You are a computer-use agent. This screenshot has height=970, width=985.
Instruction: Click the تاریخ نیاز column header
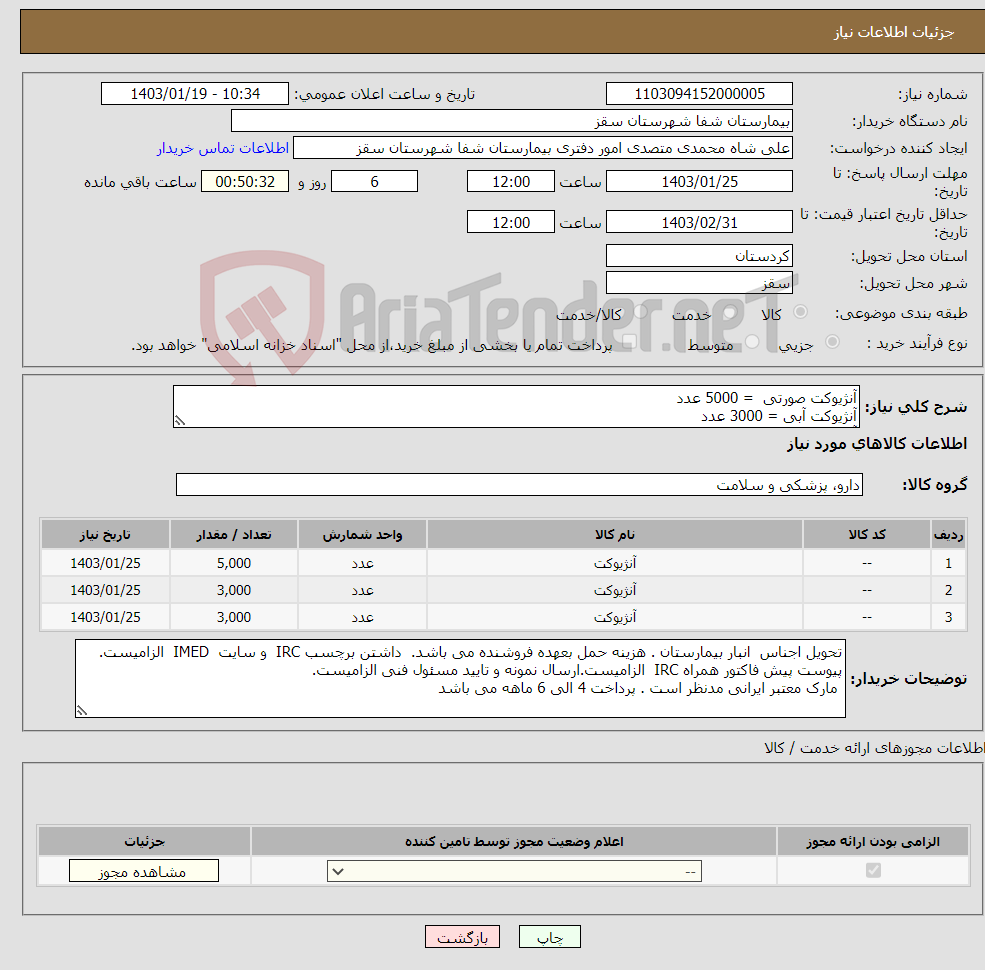click(x=105, y=535)
